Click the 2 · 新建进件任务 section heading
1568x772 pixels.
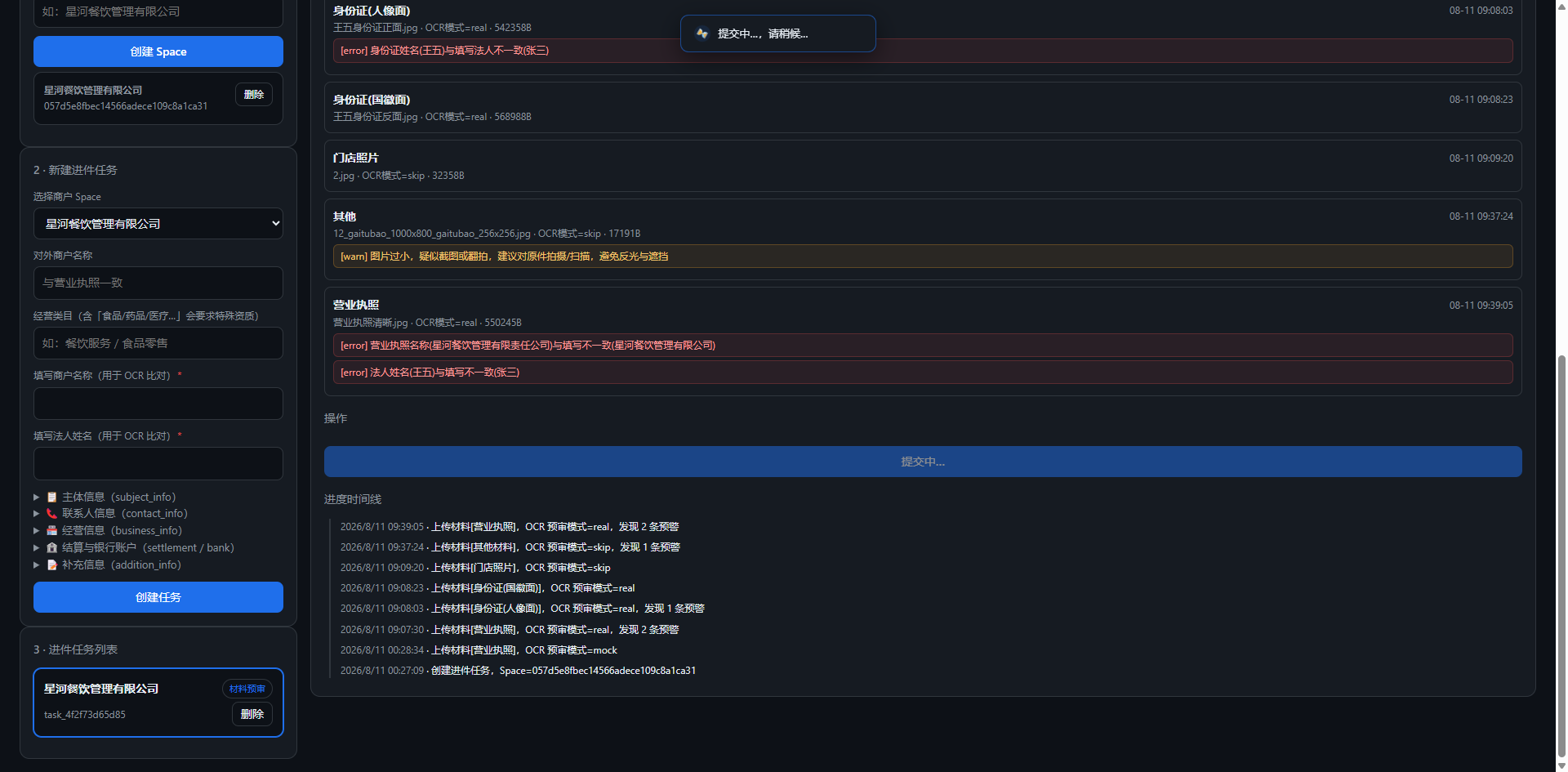coord(75,170)
